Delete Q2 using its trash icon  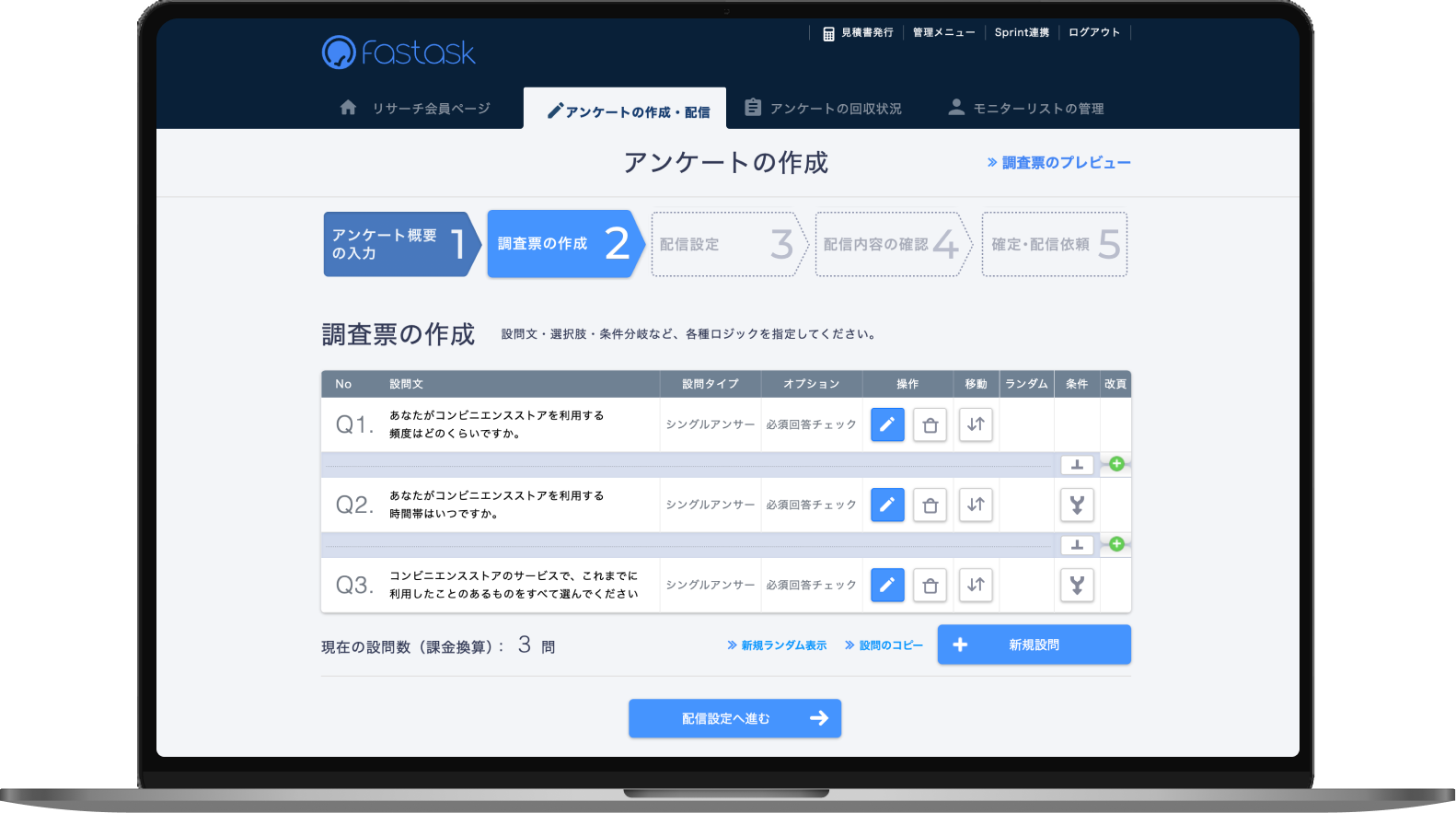930,505
